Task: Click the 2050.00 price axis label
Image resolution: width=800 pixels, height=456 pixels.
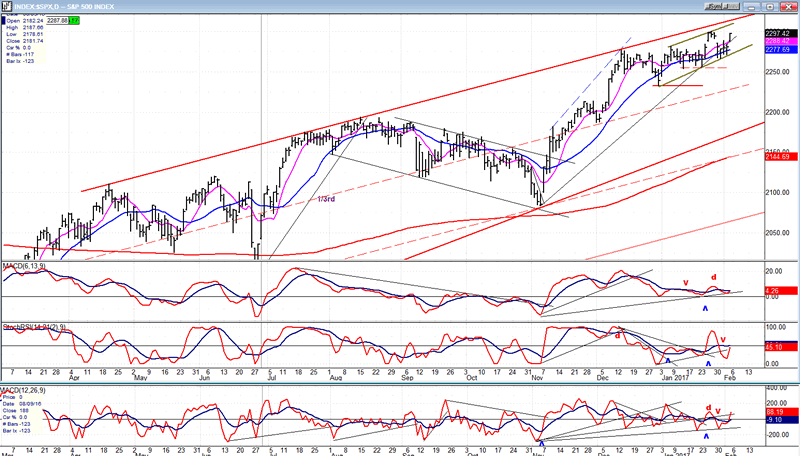Action: [777, 233]
